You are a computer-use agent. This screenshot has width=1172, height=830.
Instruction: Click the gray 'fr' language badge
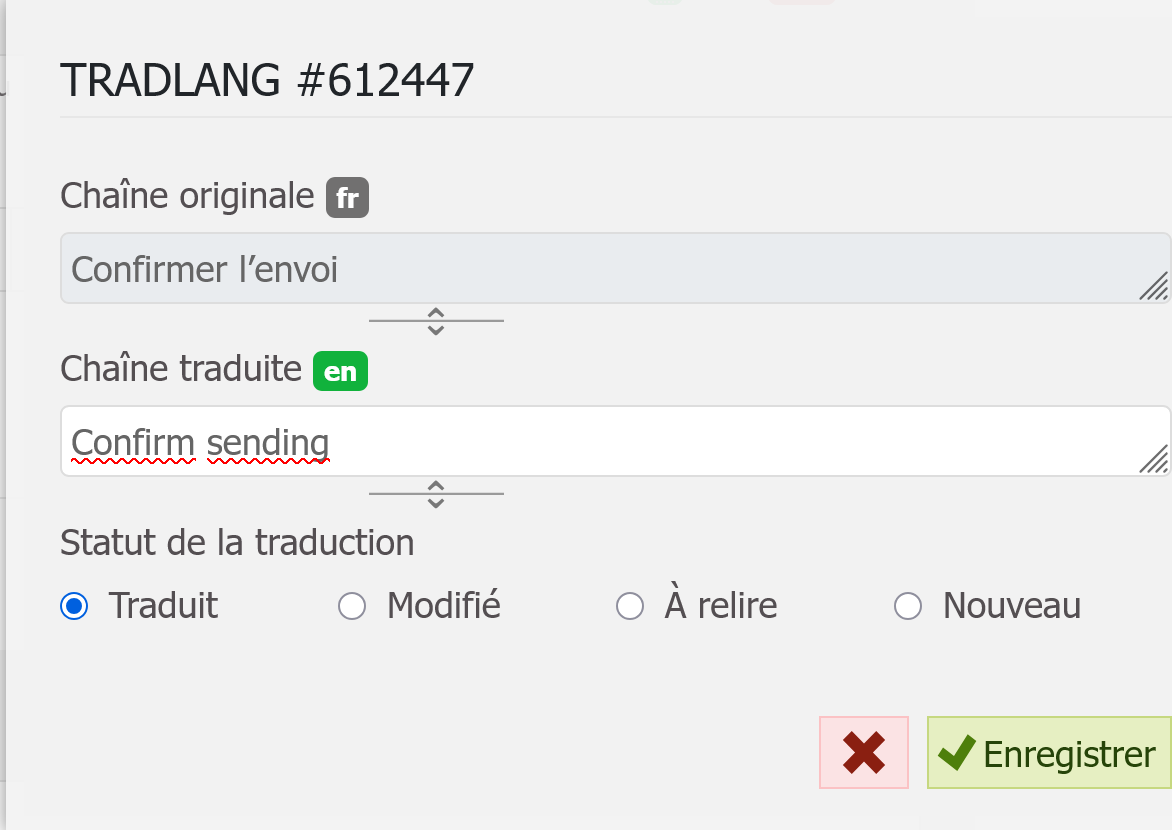(347, 198)
